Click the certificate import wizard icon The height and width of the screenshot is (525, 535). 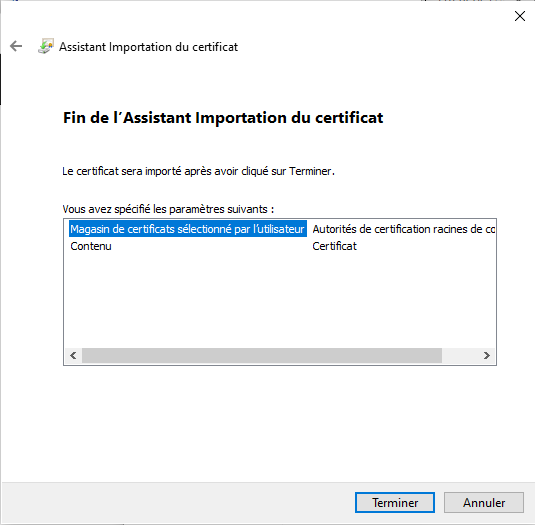[x=46, y=46]
